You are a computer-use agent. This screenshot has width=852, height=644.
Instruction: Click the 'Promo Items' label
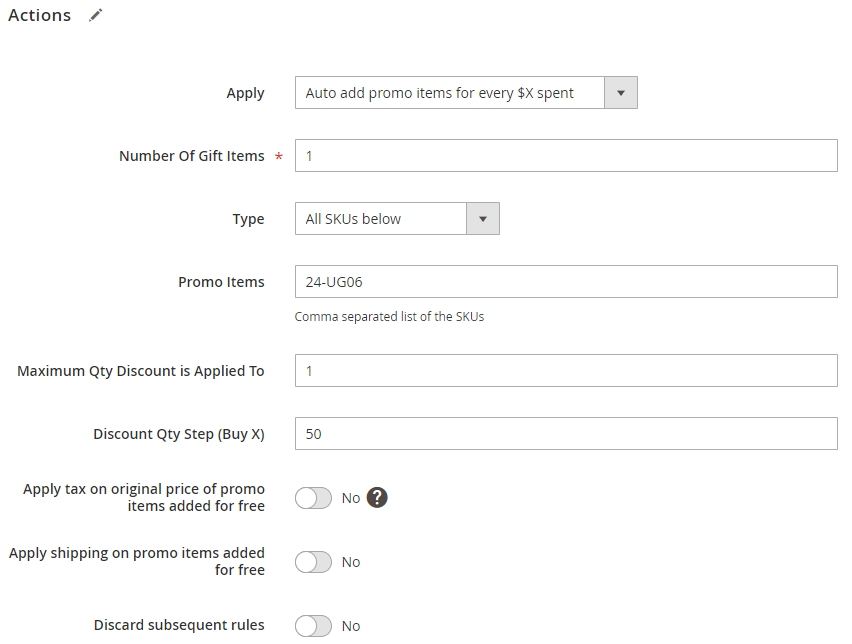click(221, 282)
